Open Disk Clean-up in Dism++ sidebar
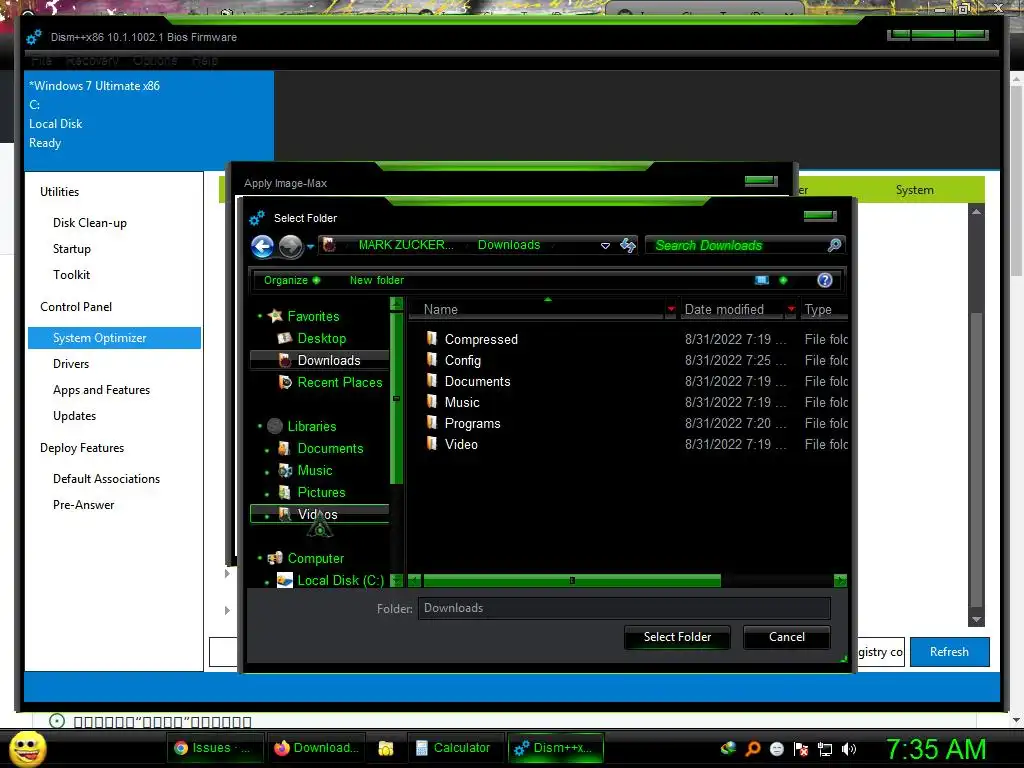Screen dimensions: 1024x768 point(89,223)
